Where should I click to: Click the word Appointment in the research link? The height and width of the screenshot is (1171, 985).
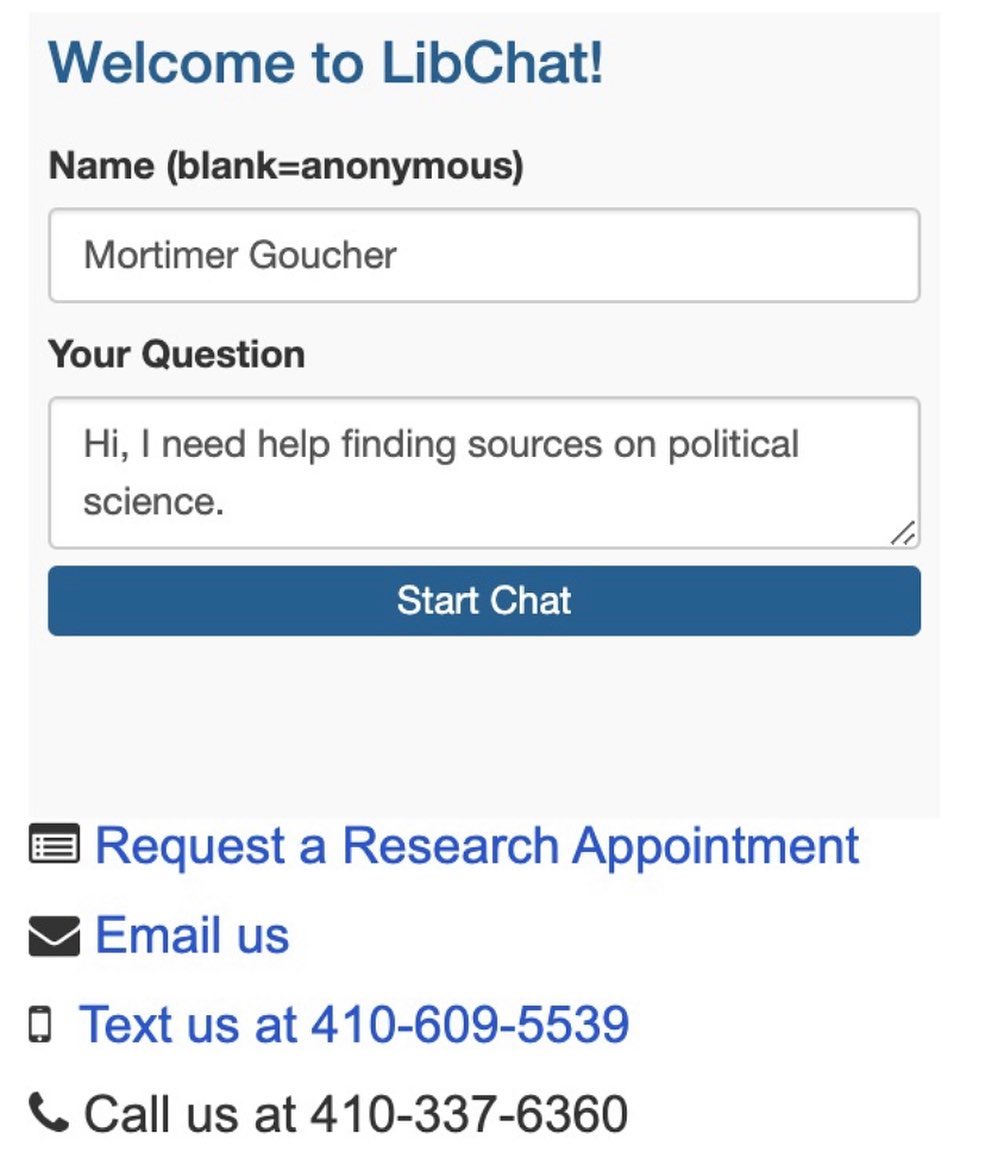tap(715, 848)
